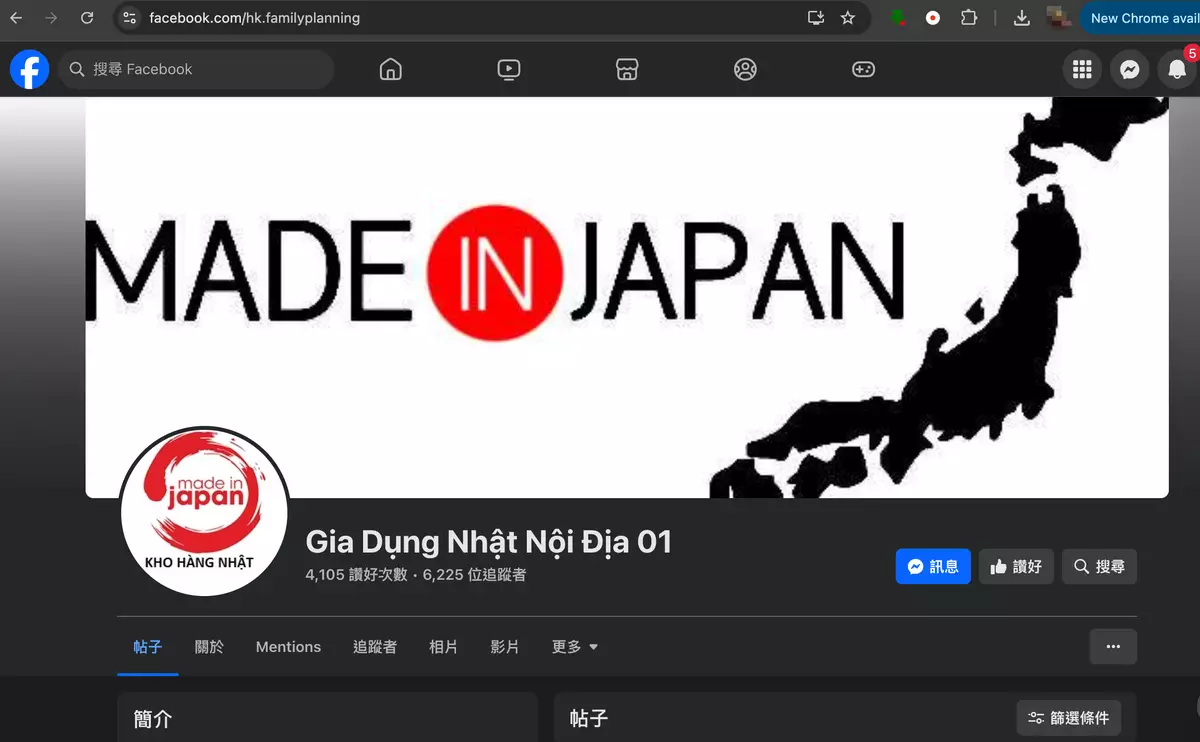Select the 相片 tab

pos(444,647)
